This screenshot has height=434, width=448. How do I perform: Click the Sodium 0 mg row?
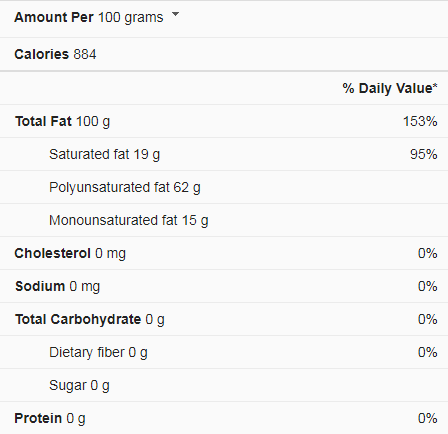(224, 286)
